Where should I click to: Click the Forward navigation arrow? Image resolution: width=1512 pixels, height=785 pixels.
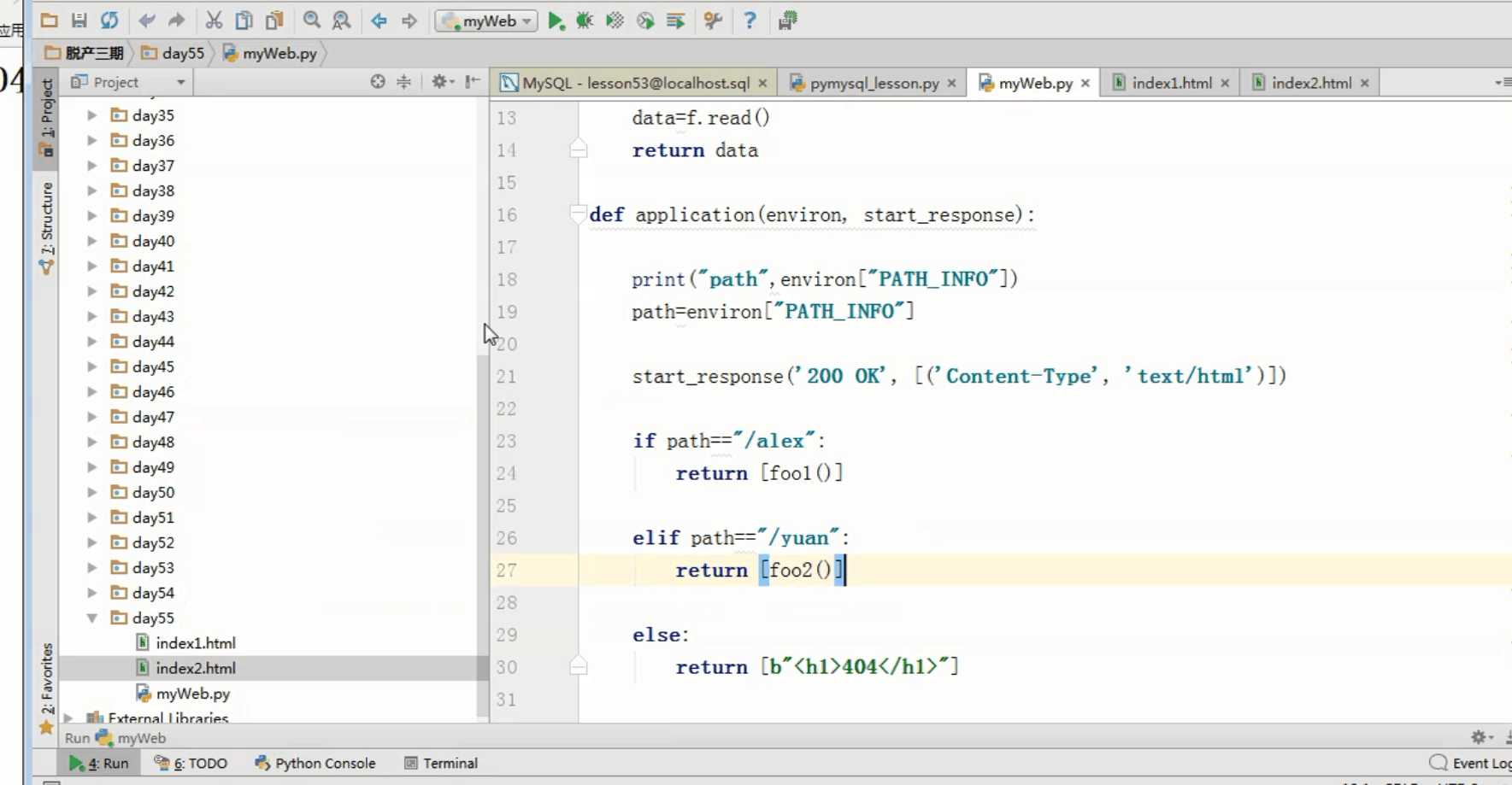coord(409,21)
